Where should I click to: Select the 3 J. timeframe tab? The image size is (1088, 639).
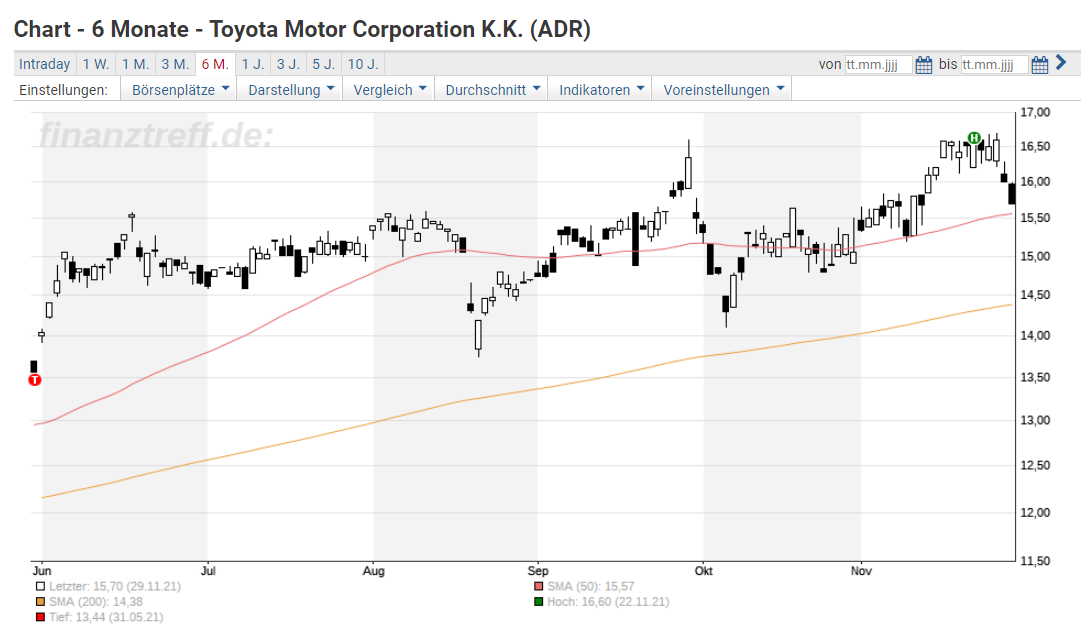coord(288,65)
